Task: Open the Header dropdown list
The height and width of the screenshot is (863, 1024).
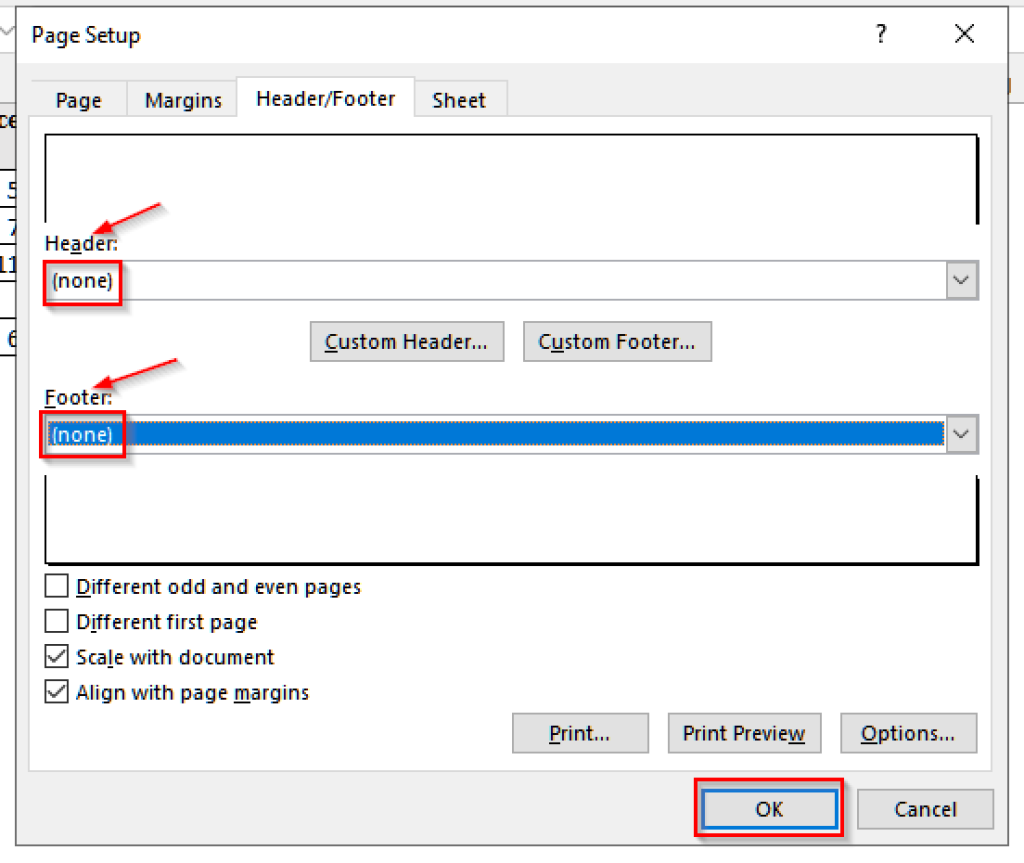Action: [x=961, y=281]
